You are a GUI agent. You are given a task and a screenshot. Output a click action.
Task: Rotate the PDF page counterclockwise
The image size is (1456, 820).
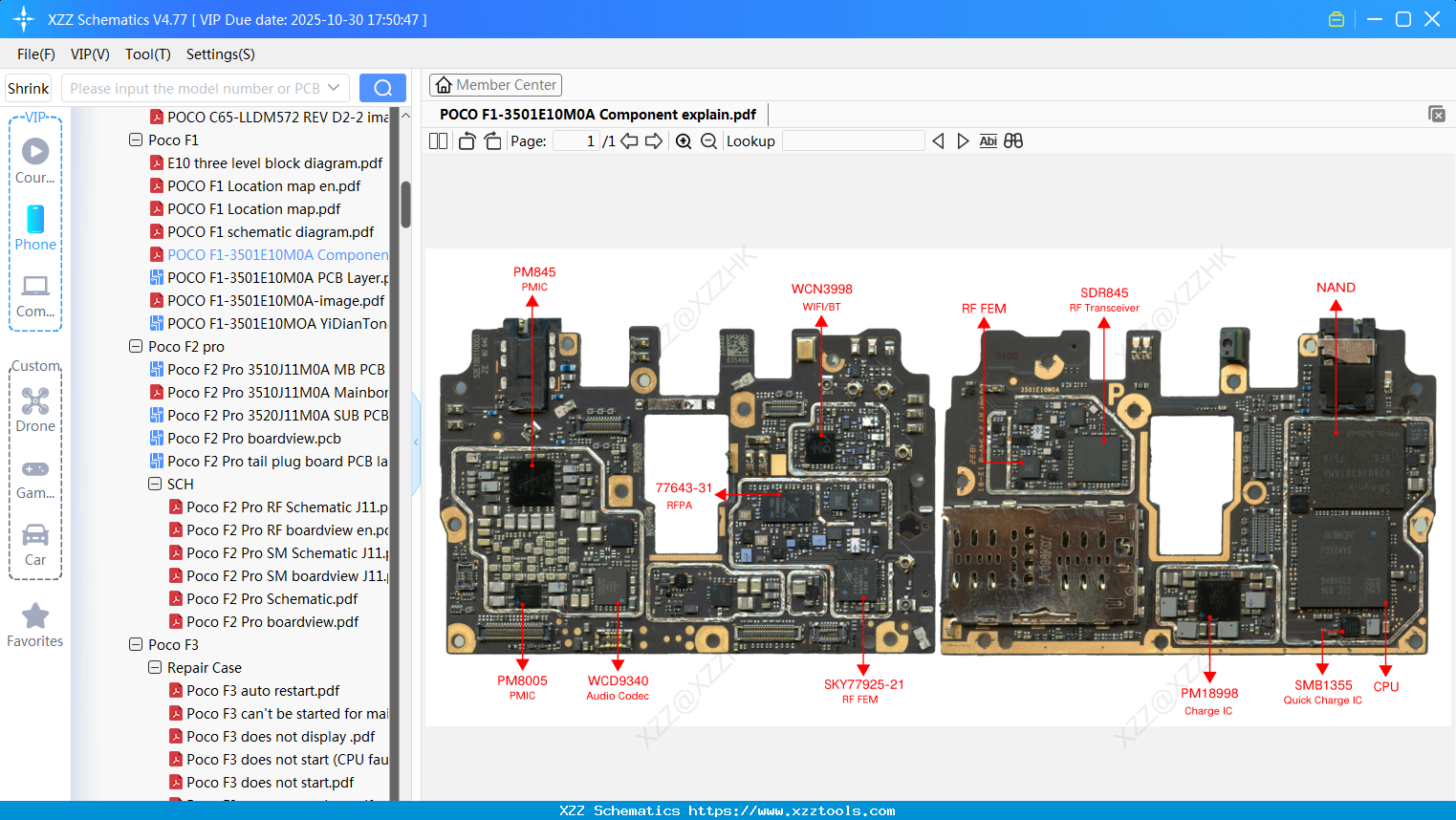(x=466, y=140)
